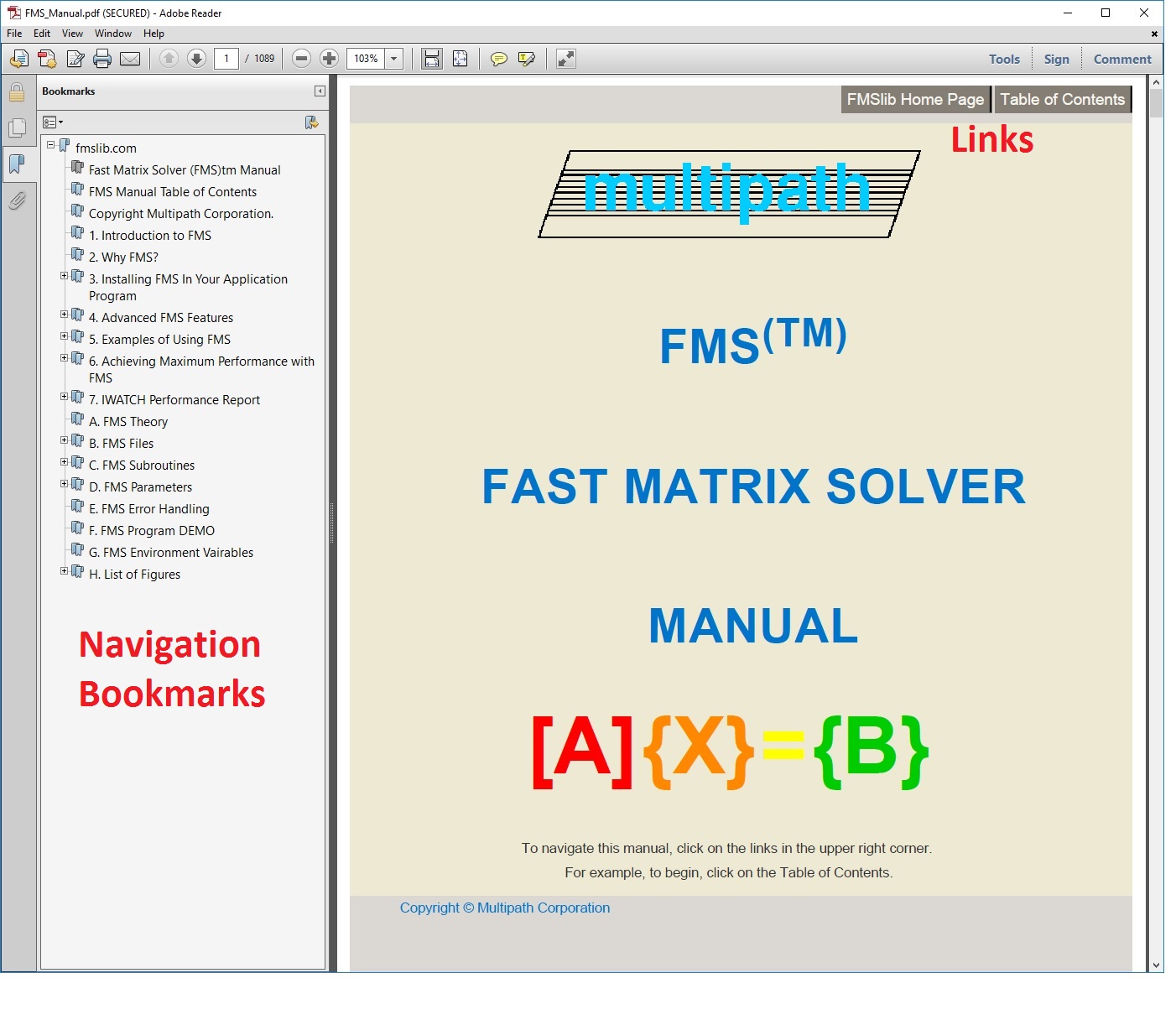Select bookmark A. FMS Theory
This screenshot has height=1030, width=1176.
[x=128, y=422]
